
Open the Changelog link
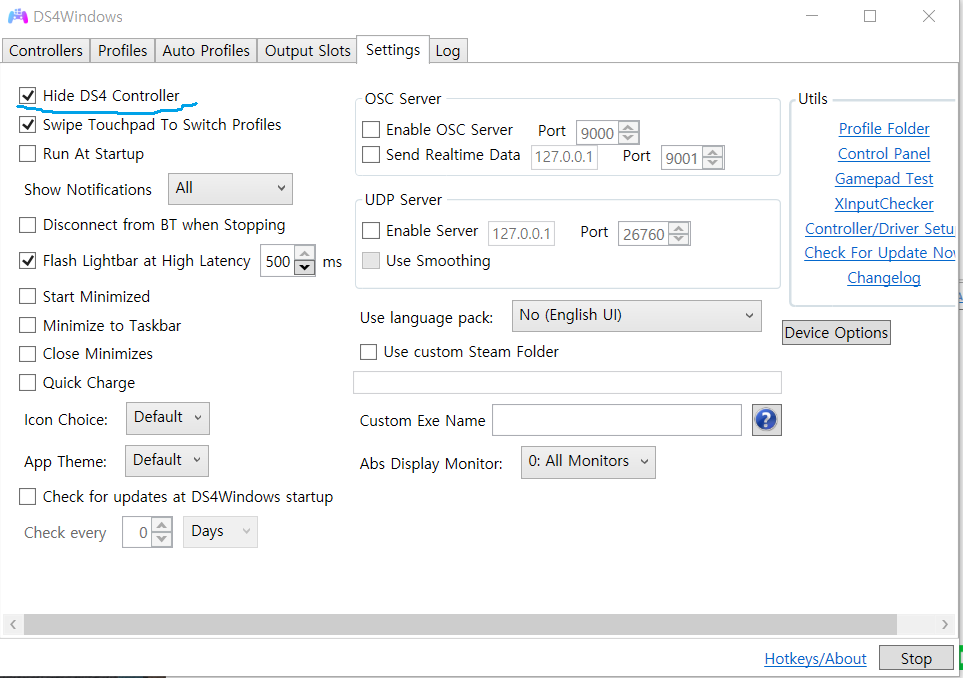click(884, 278)
